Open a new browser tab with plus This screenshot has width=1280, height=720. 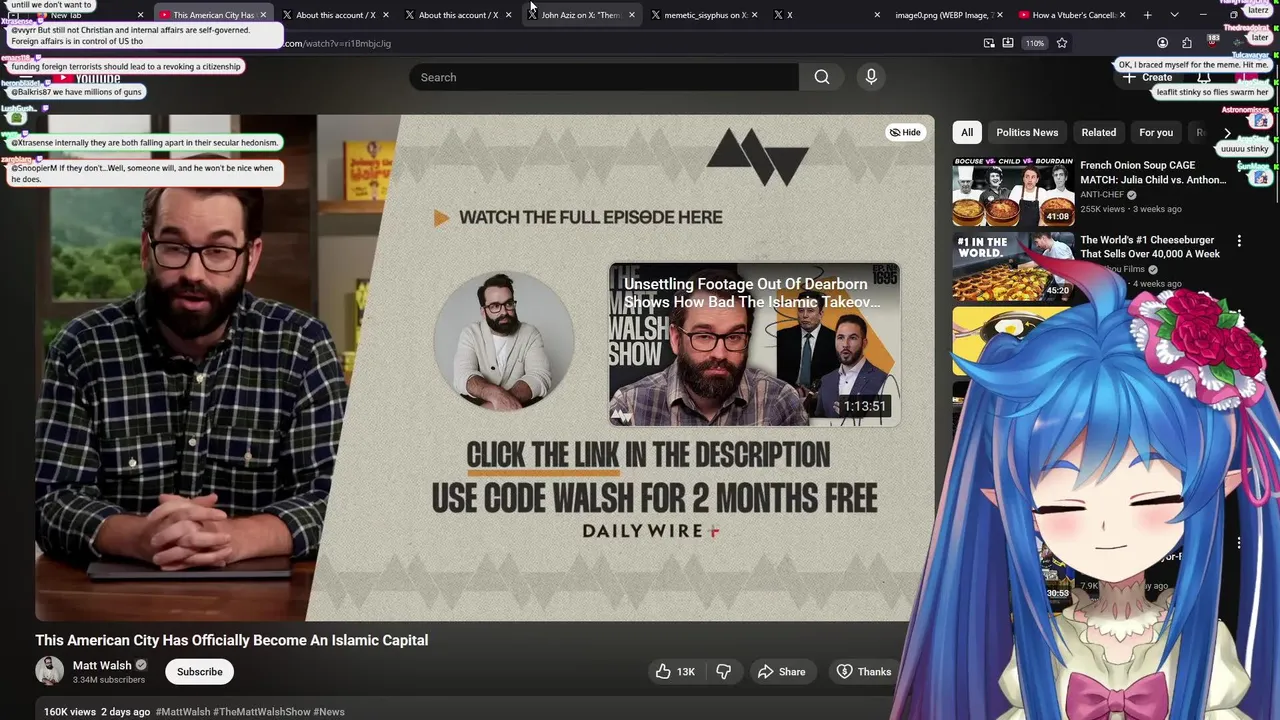(1147, 15)
